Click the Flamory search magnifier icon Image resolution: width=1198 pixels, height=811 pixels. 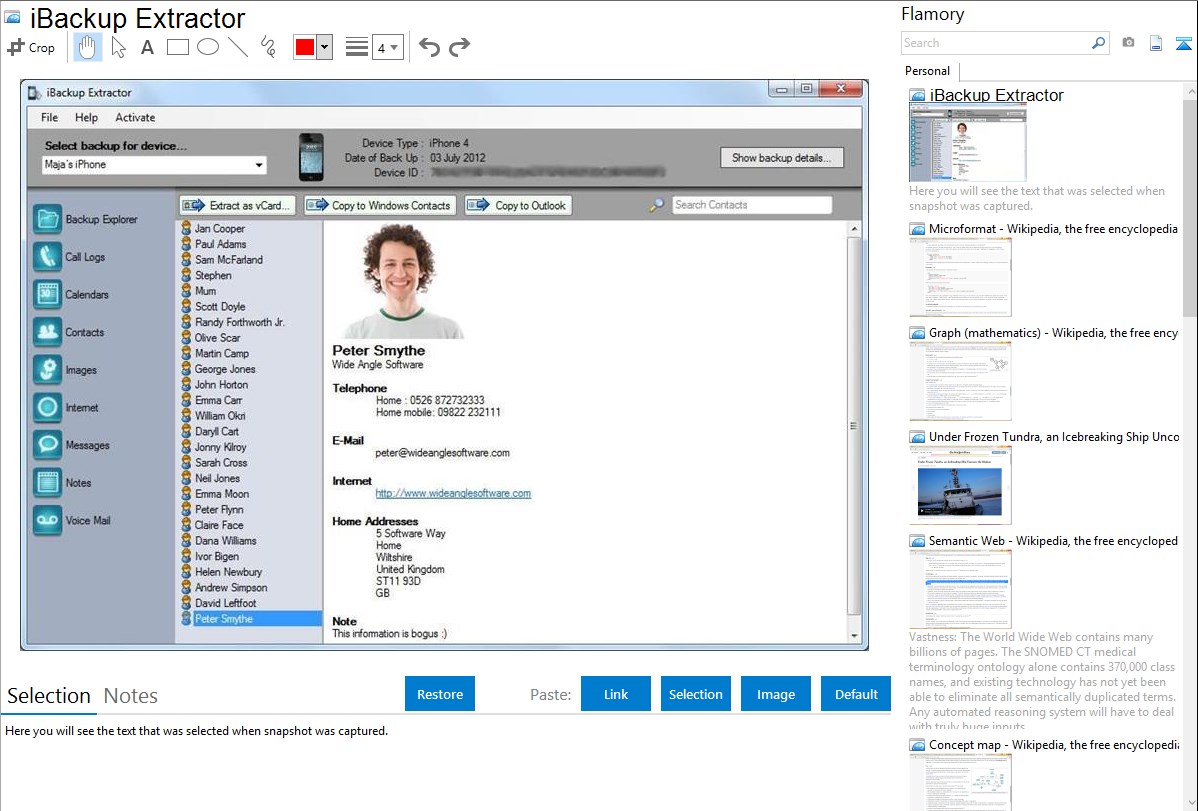[1098, 43]
